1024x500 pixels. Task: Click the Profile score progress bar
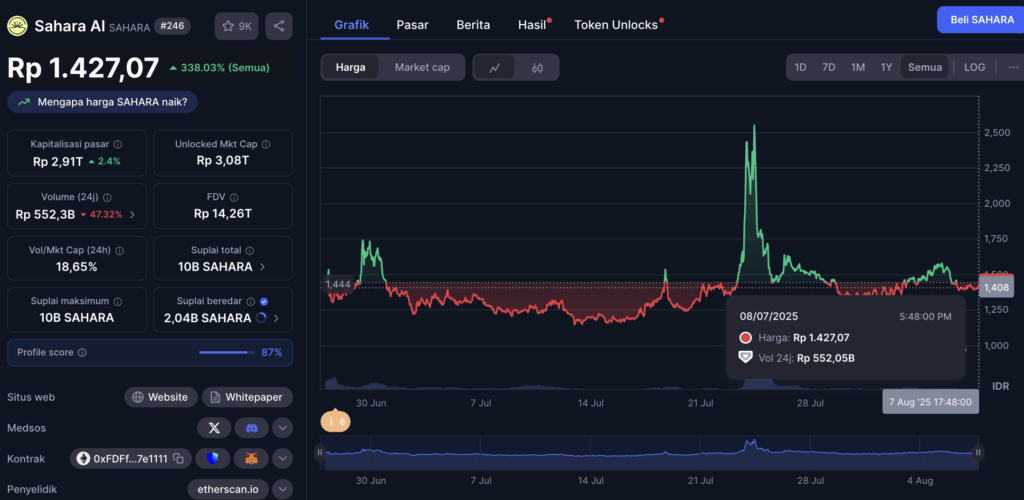227,352
